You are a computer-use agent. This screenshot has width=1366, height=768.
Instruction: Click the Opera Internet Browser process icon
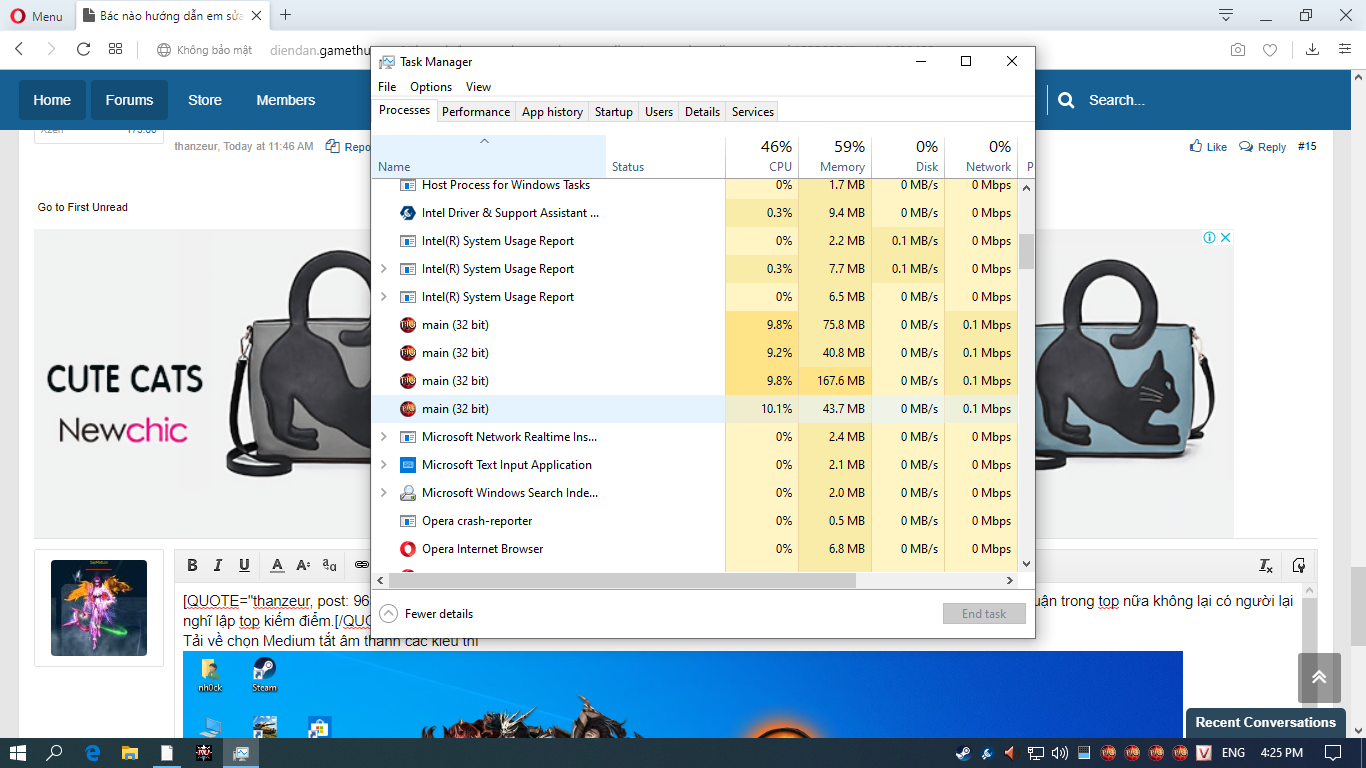[x=408, y=549]
